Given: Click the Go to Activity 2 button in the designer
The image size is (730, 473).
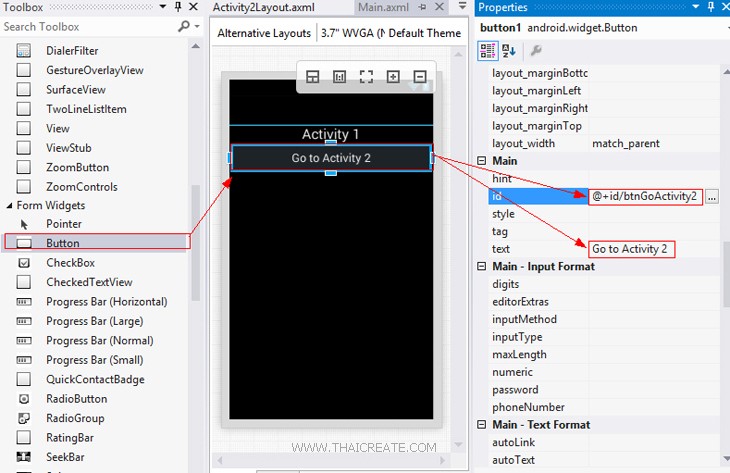Looking at the screenshot, I should tap(331, 158).
